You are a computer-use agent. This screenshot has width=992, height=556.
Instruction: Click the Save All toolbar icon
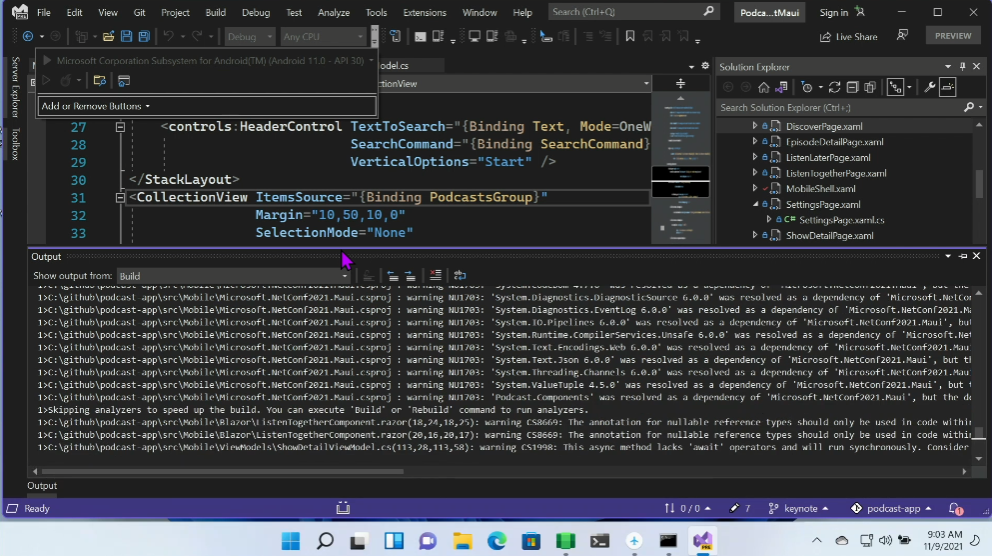pyautogui.click(x=144, y=36)
